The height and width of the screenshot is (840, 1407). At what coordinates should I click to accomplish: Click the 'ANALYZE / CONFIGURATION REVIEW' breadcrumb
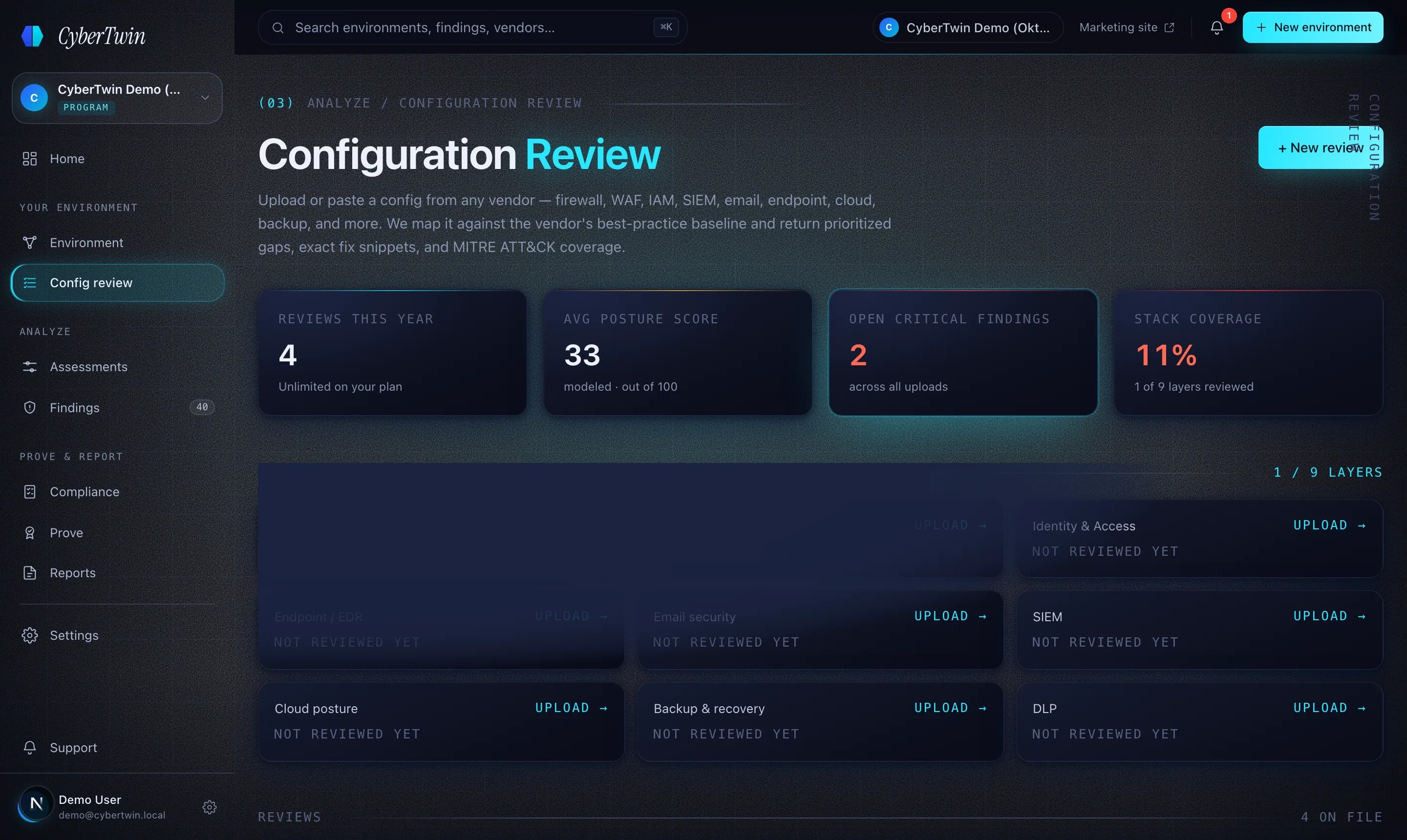pyautogui.click(x=445, y=103)
